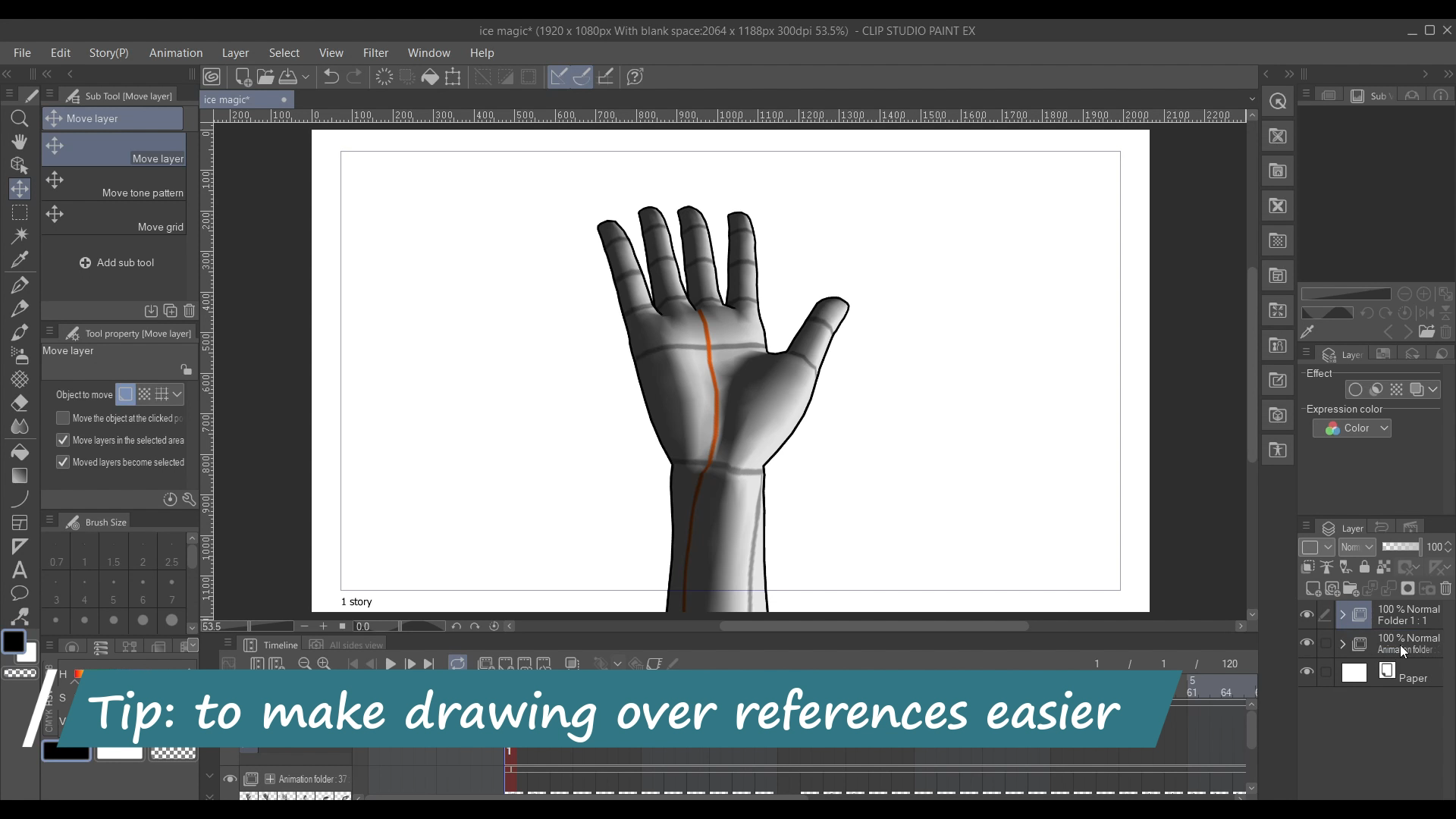This screenshot has height=819, width=1456.
Task: Enable Move the object at clicked position
Action: coord(63,418)
